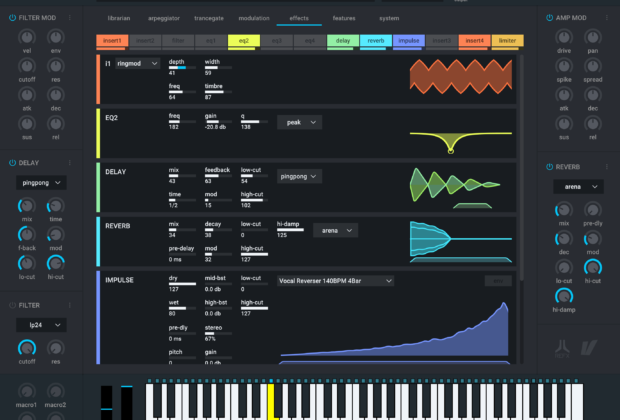Open the FILTER MOD options menu dots
620x420 pixels.
click(x=70, y=18)
